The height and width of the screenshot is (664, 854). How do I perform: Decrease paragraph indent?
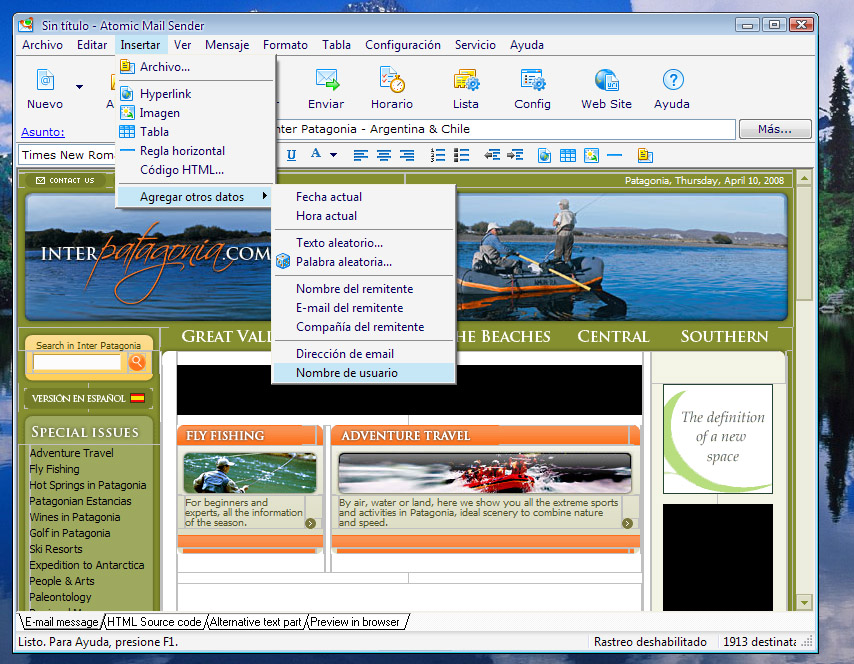point(492,156)
